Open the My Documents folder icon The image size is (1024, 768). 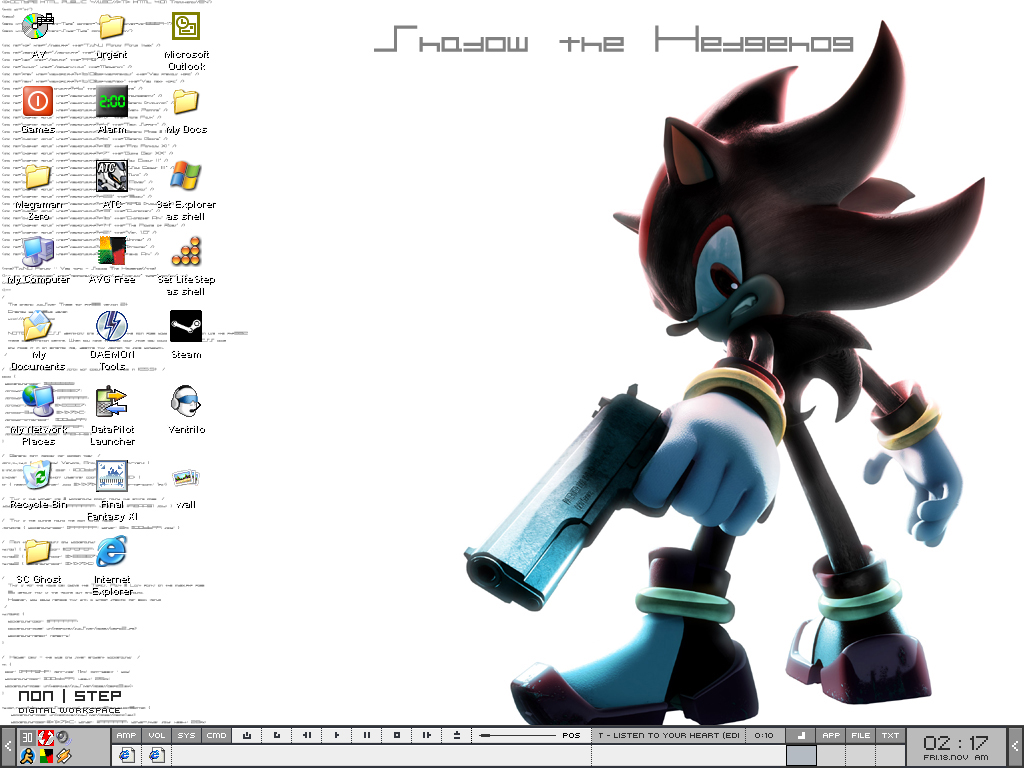coord(38,327)
